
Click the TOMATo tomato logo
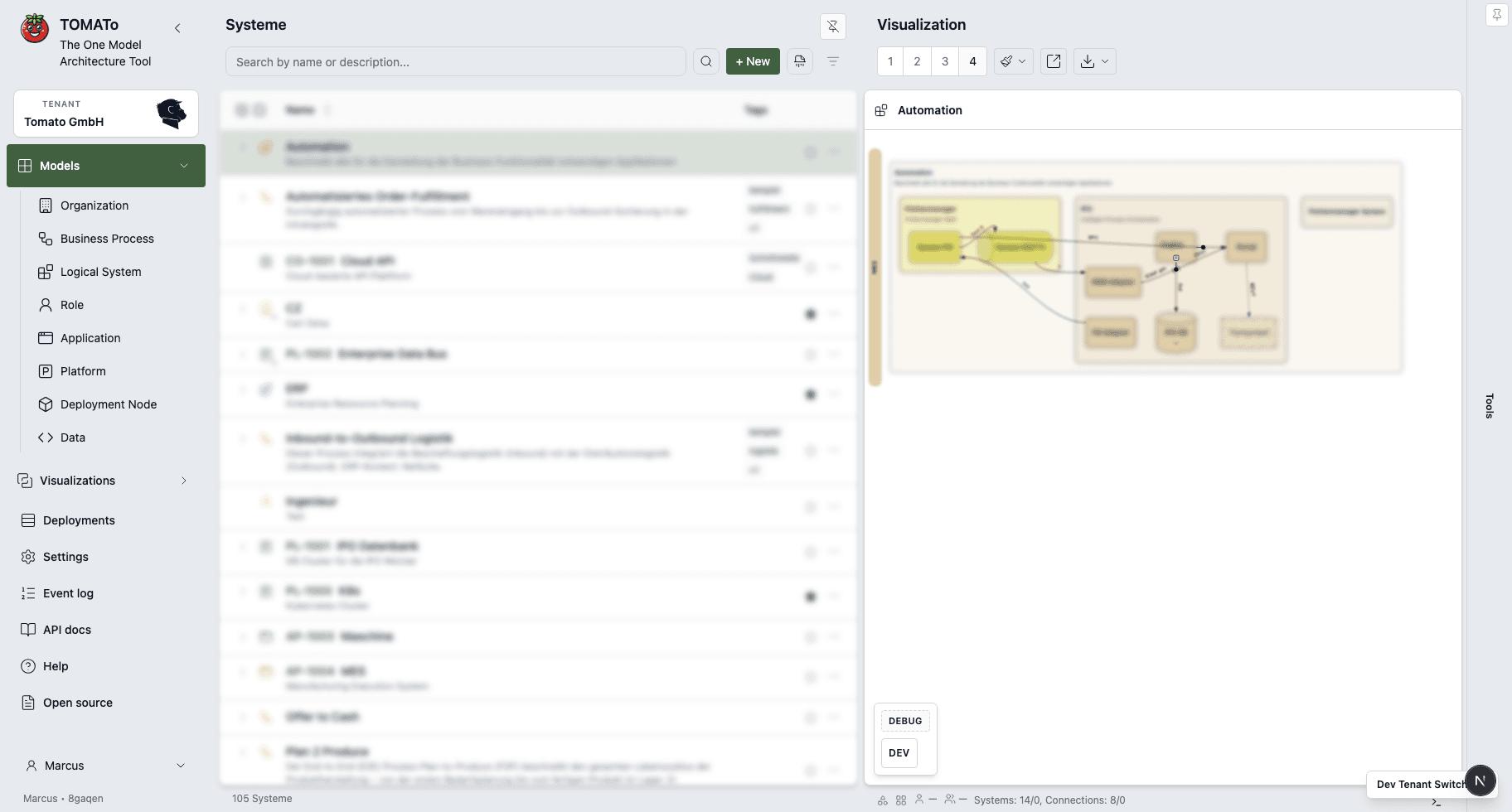[35, 29]
